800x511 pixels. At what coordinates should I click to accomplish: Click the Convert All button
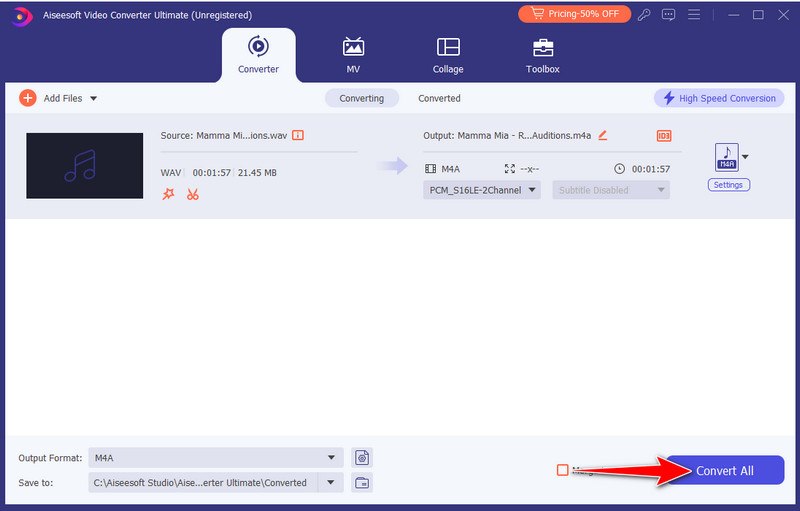click(725, 471)
